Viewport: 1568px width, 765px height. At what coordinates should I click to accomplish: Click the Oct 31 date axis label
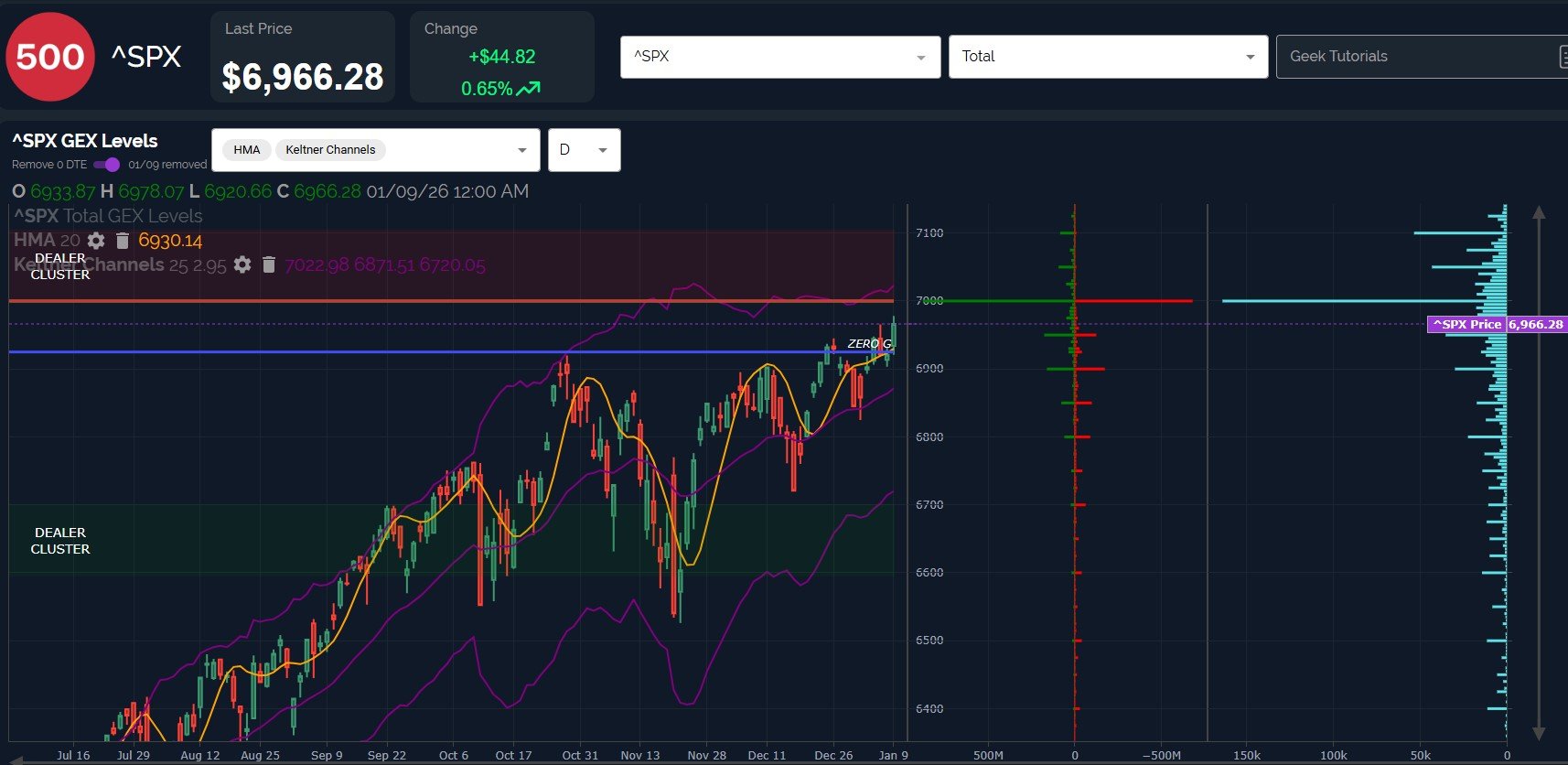(580, 755)
